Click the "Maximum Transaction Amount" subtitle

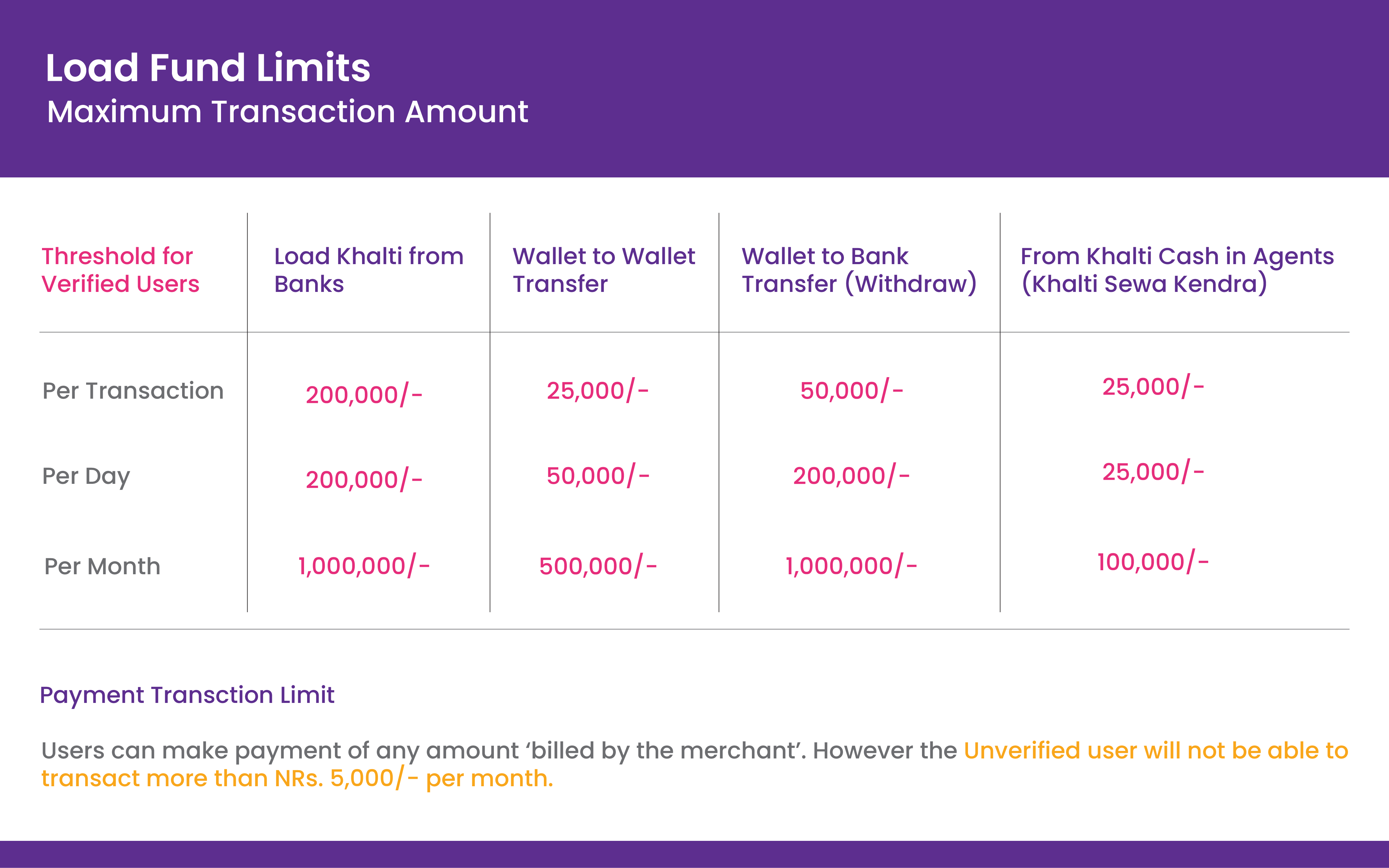pos(287,111)
